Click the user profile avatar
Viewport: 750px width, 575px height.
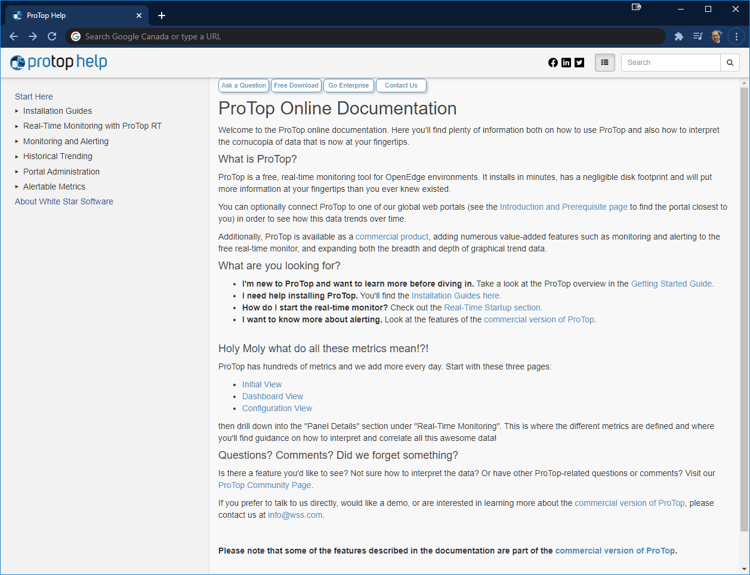tap(716, 36)
